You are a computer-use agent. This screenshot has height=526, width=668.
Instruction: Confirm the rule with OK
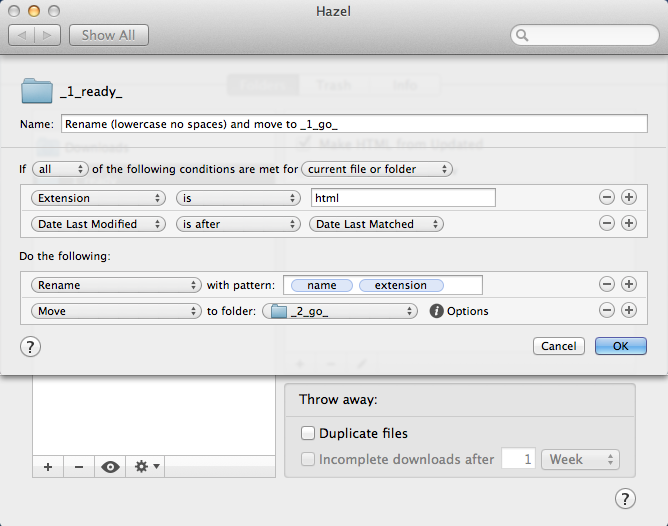[621, 346]
